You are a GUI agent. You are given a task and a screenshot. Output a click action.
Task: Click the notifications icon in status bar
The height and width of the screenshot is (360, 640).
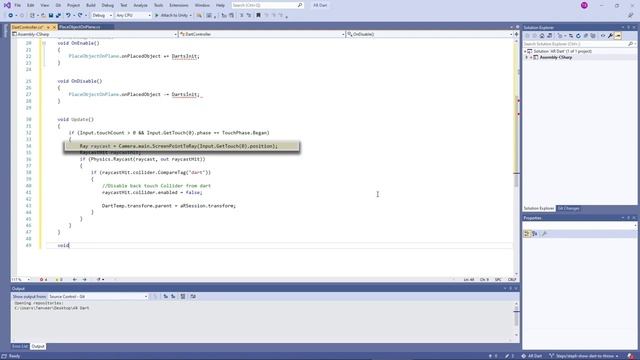[631, 356]
